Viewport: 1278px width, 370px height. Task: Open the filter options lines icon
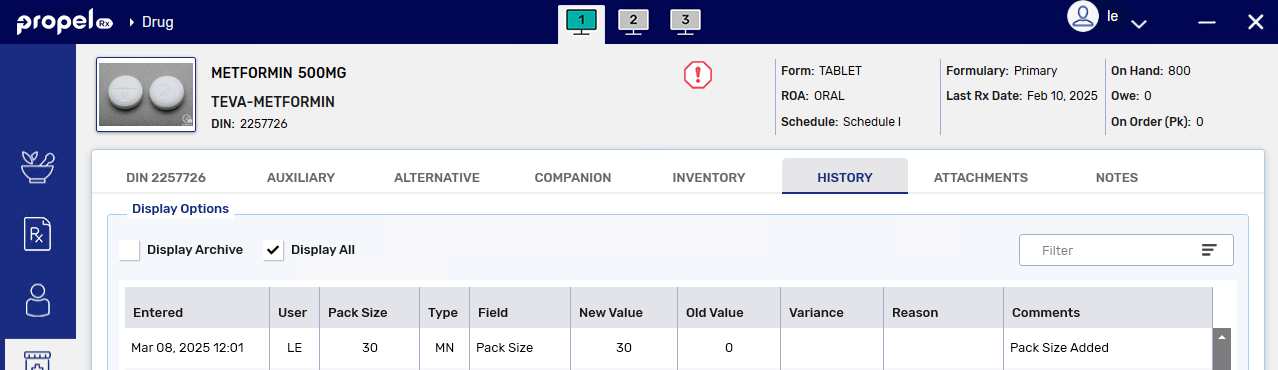(x=1209, y=250)
